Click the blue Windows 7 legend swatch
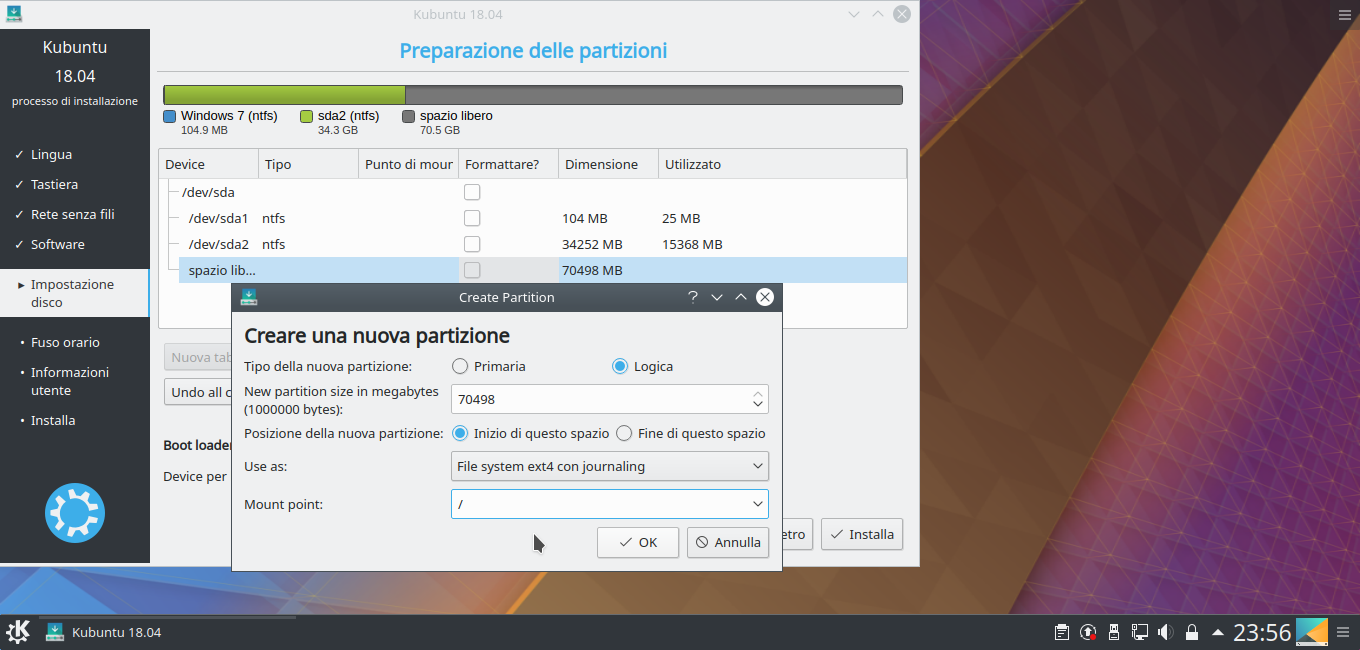 pyautogui.click(x=170, y=116)
